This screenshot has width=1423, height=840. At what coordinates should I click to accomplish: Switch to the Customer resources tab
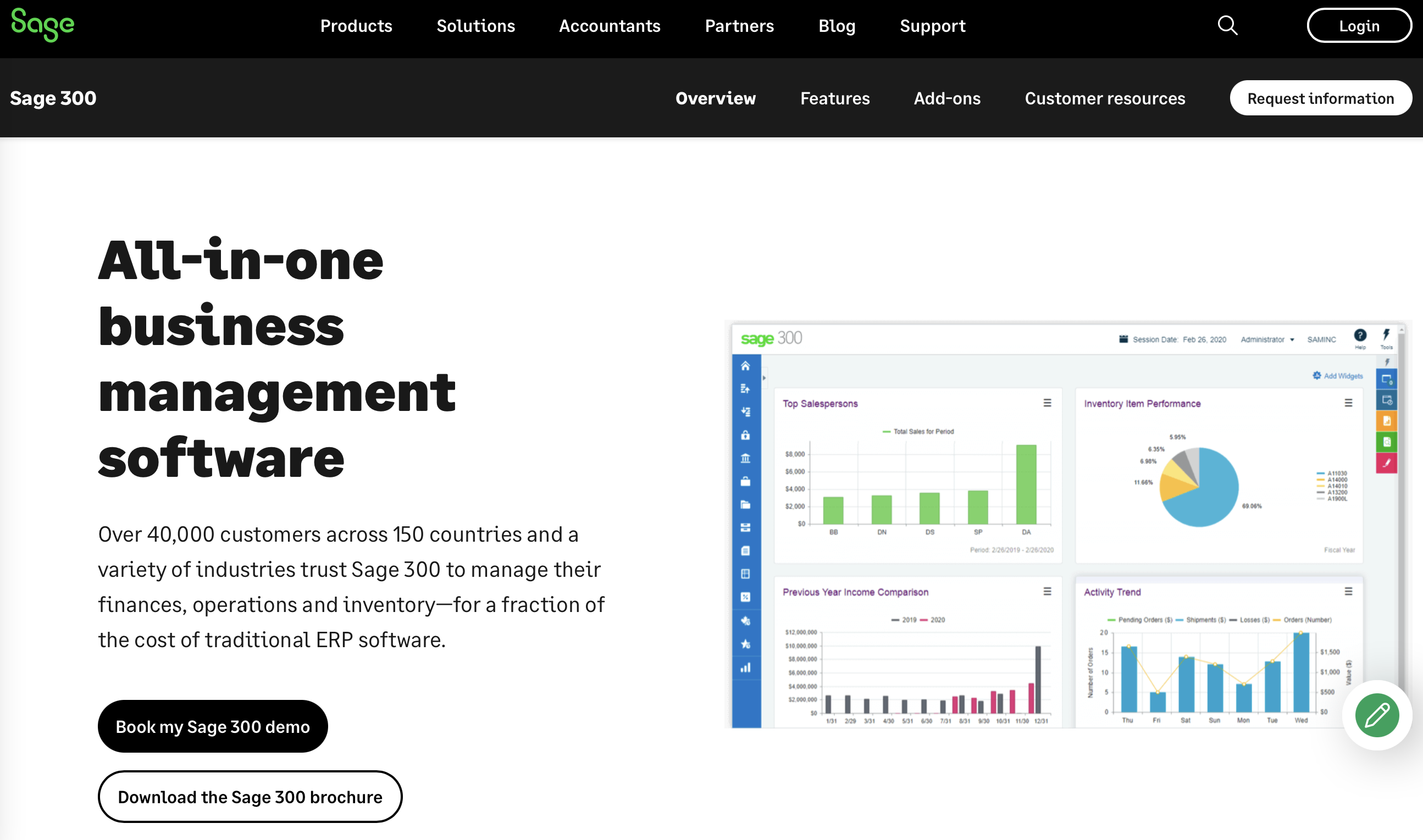1105,98
